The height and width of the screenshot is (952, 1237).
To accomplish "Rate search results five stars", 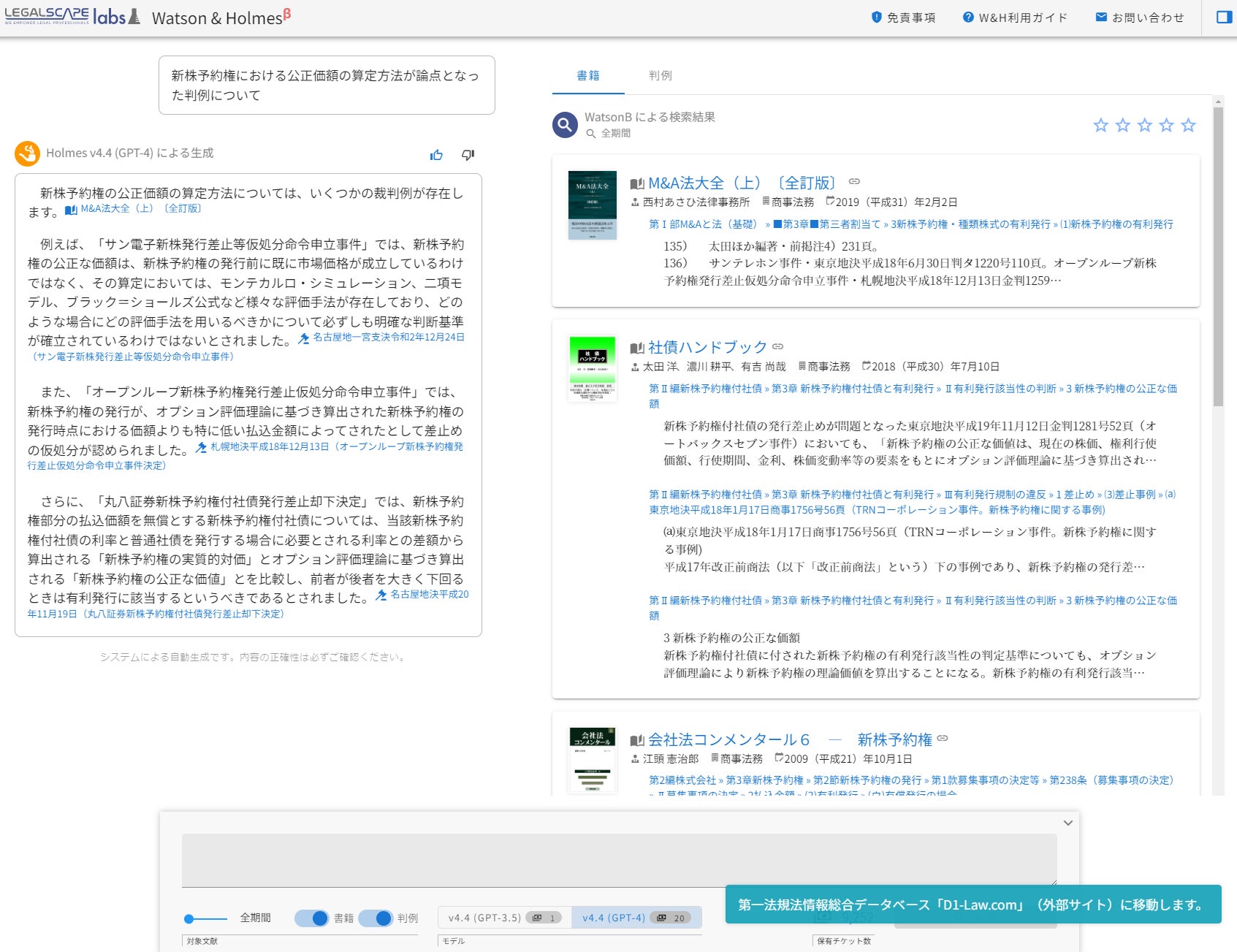I will [x=1189, y=125].
